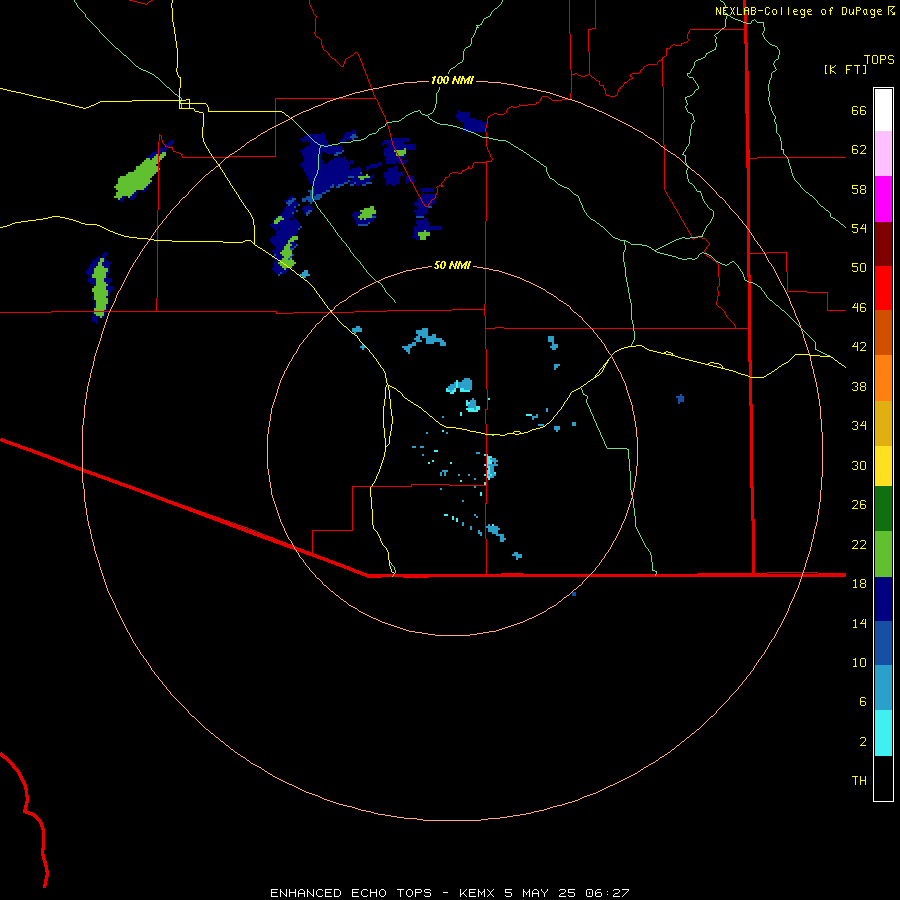Click the 'TOPS' legend title
The width and height of the screenshot is (900, 900).
pyautogui.click(x=879, y=60)
